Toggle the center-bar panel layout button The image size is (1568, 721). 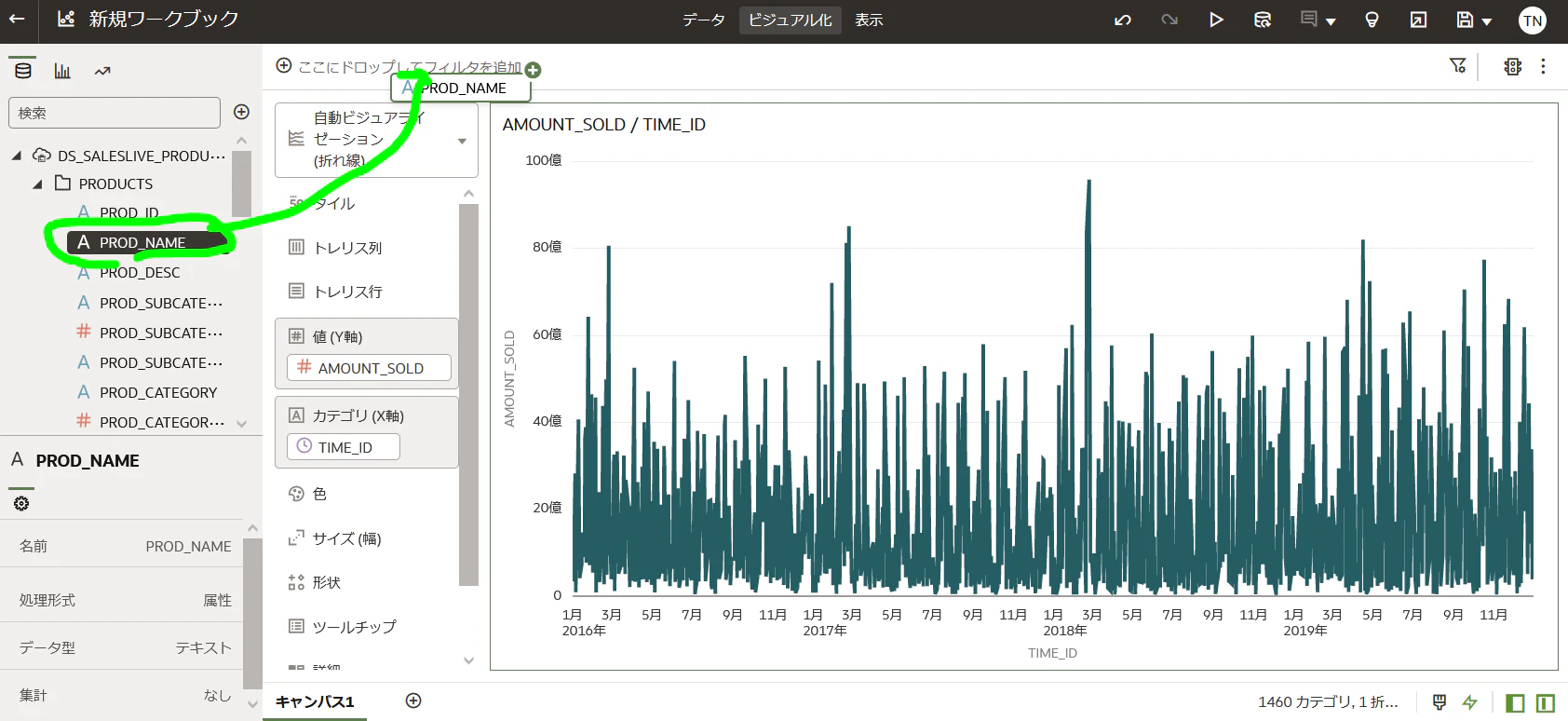[1546, 702]
